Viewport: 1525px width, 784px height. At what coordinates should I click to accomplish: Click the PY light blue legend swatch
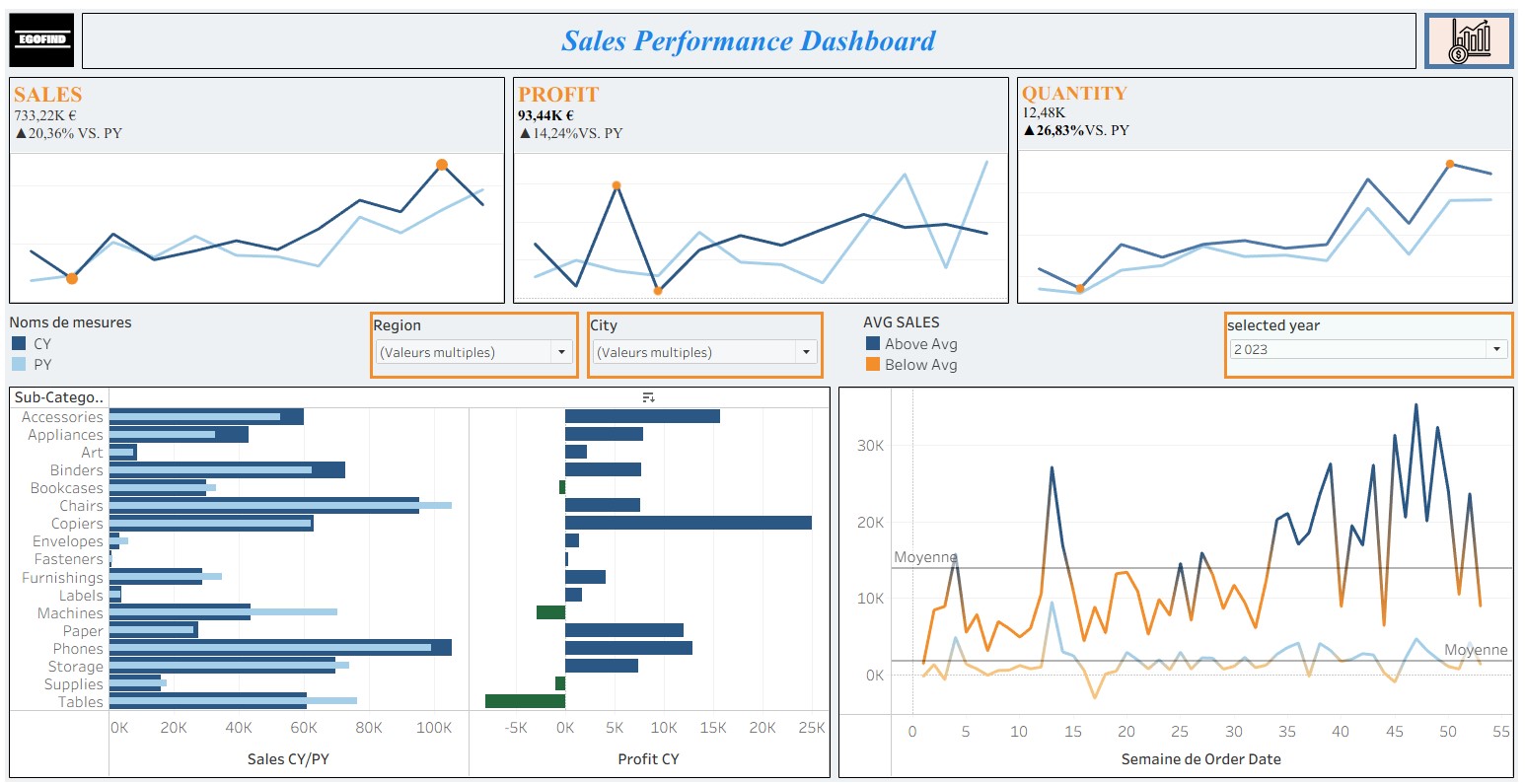pyautogui.click(x=19, y=364)
